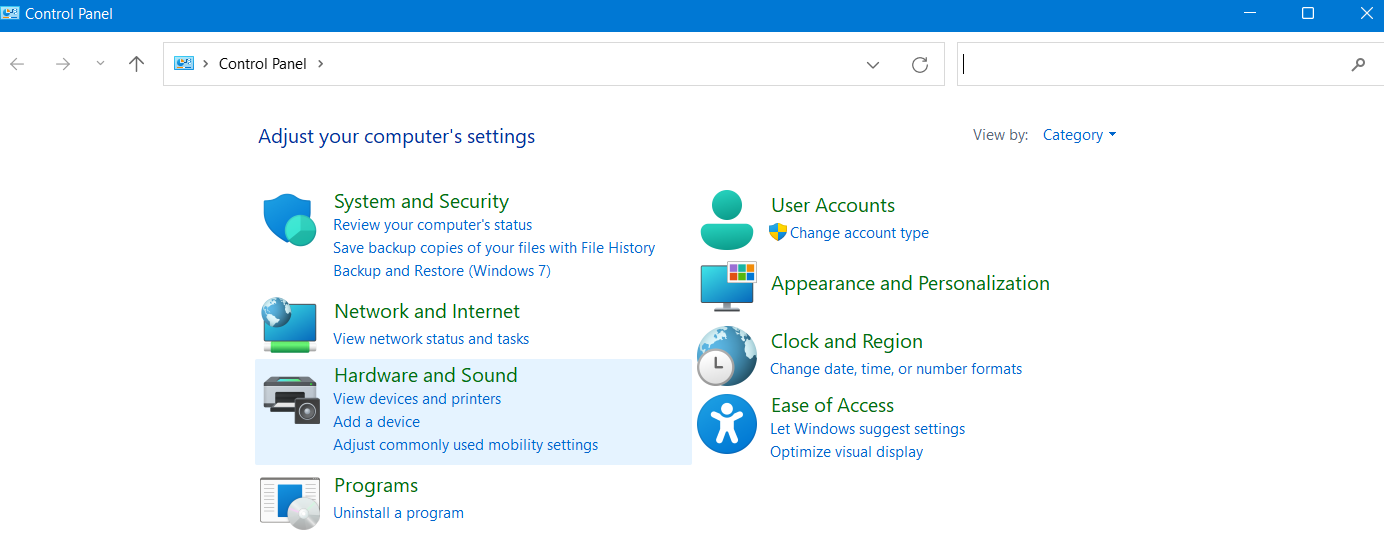Click the refresh button in address bar
Screen dimensions: 1384x547
coord(920,64)
